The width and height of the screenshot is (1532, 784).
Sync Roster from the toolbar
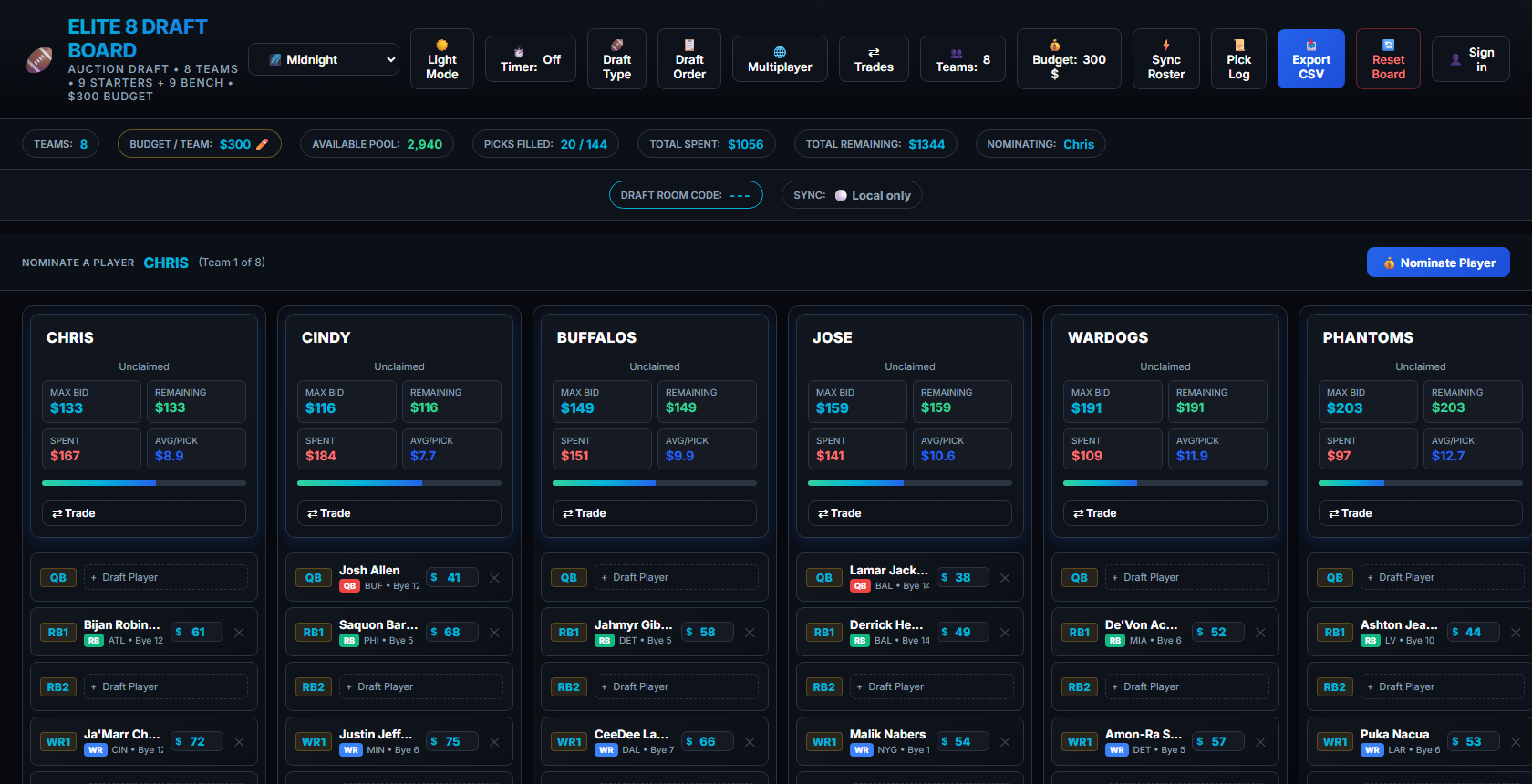(1166, 59)
